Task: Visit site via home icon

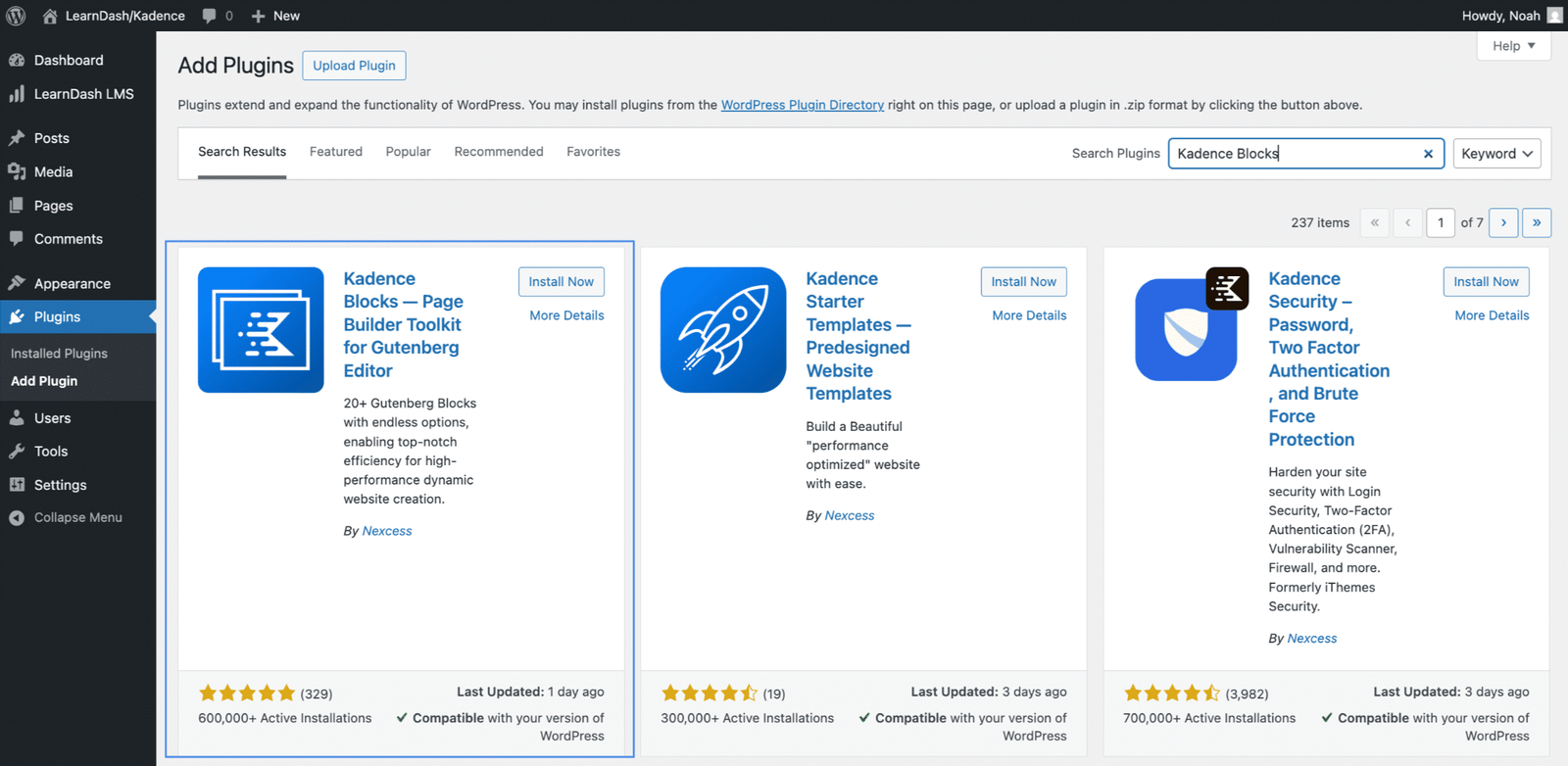Action: pyautogui.click(x=50, y=16)
